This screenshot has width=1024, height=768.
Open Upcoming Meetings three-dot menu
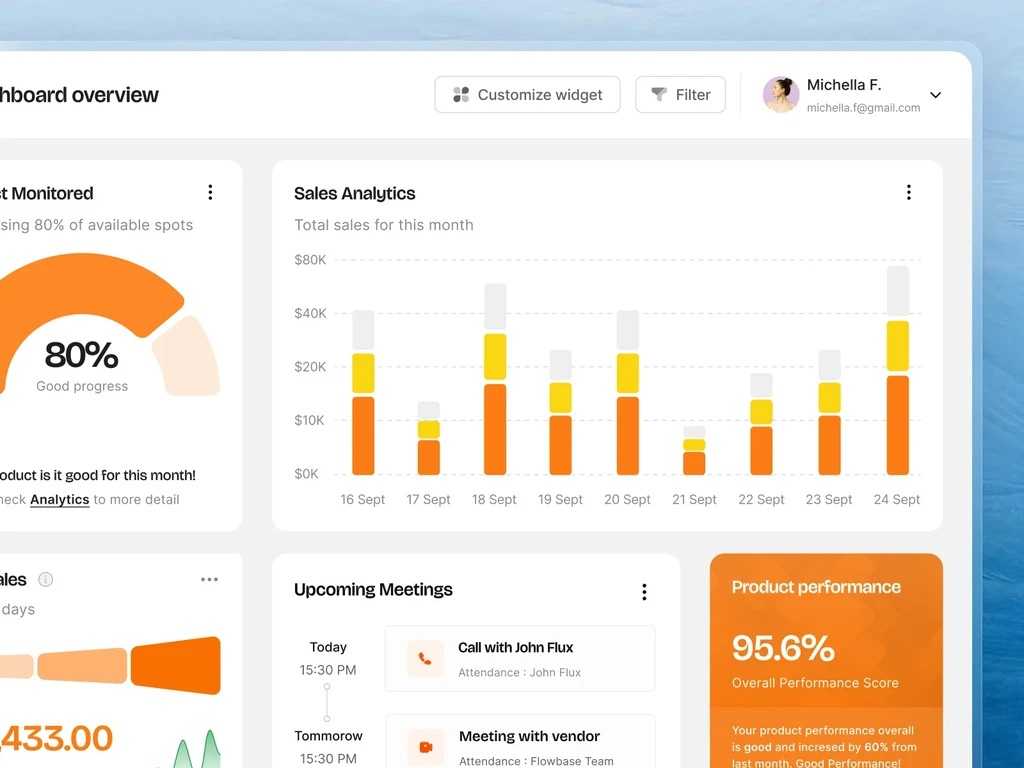click(x=644, y=592)
